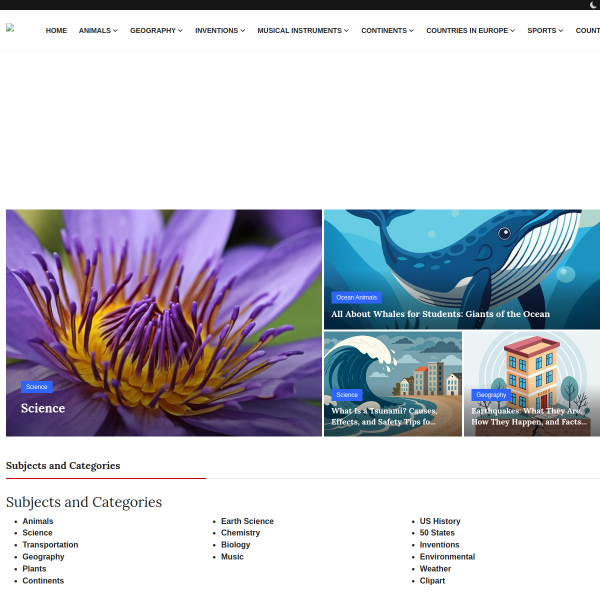Open the Earthquakes article title link
Viewport: 600px width, 600px height.
tap(528, 416)
